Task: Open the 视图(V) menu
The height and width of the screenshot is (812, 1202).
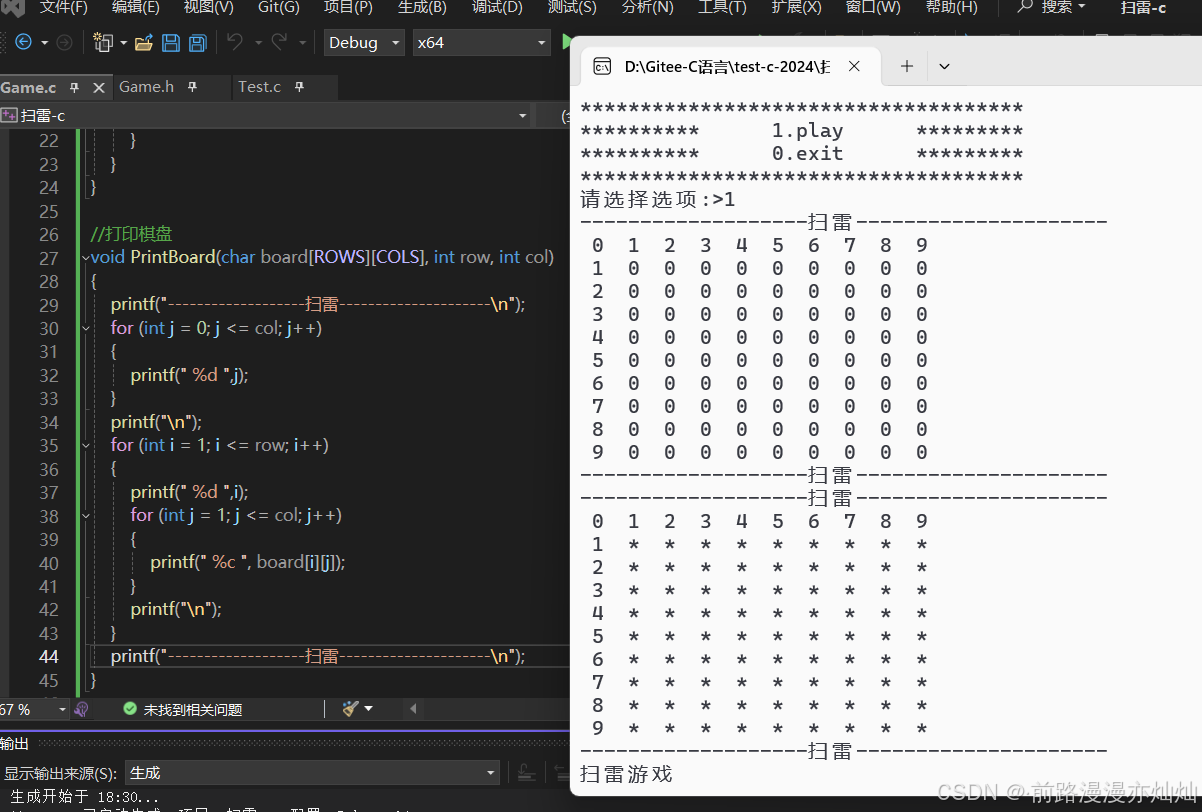Action: click(208, 7)
